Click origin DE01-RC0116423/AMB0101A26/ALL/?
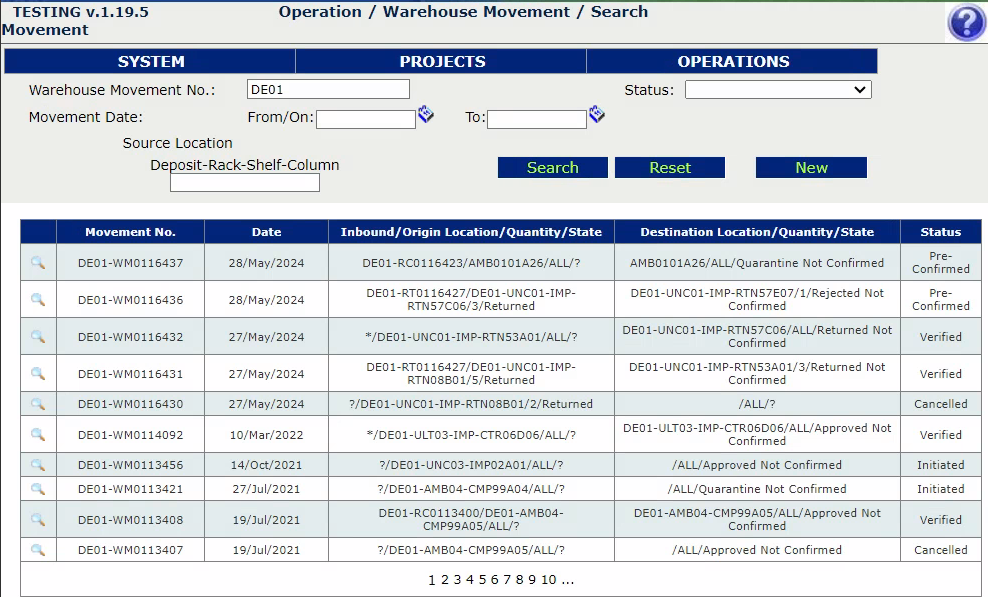Image resolution: width=988 pixels, height=597 pixels. 471,263
